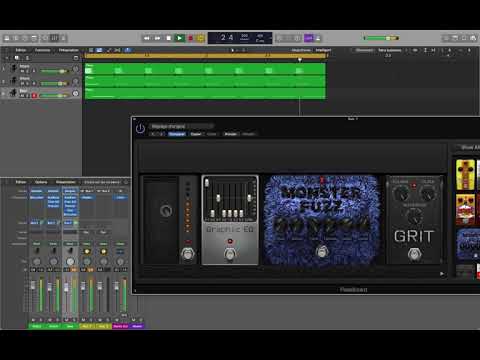Click the instrument icon of track 1
Image resolution: width=480 pixels, height=360 pixels.
pos(14,68)
